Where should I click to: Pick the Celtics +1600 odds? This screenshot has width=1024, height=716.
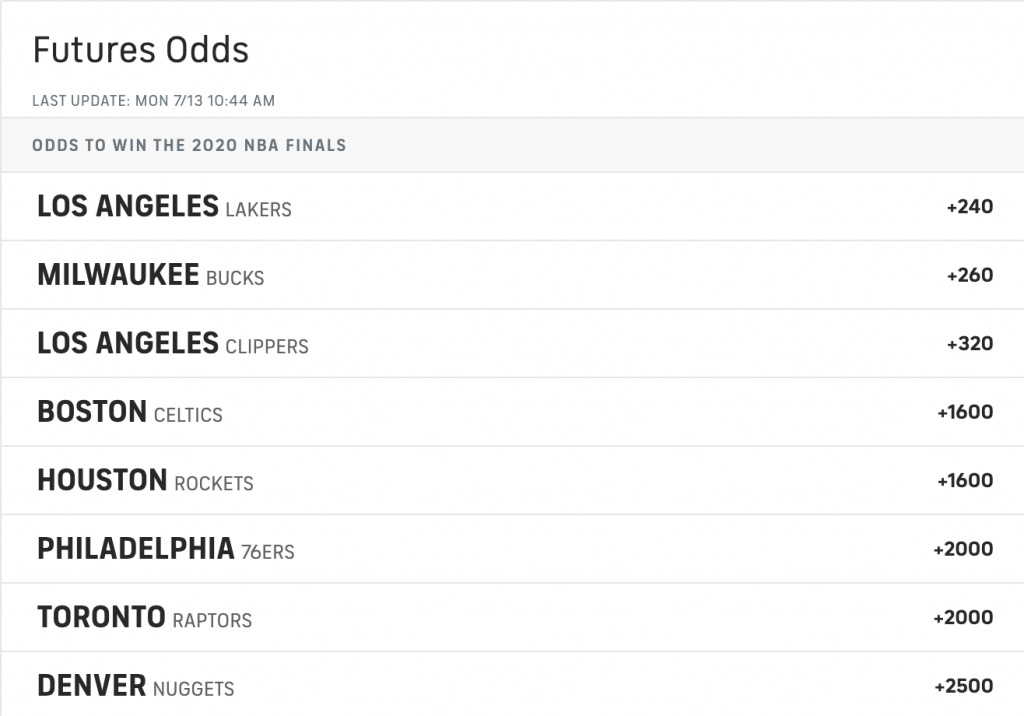pyautogui.click(x=965, y=412)
